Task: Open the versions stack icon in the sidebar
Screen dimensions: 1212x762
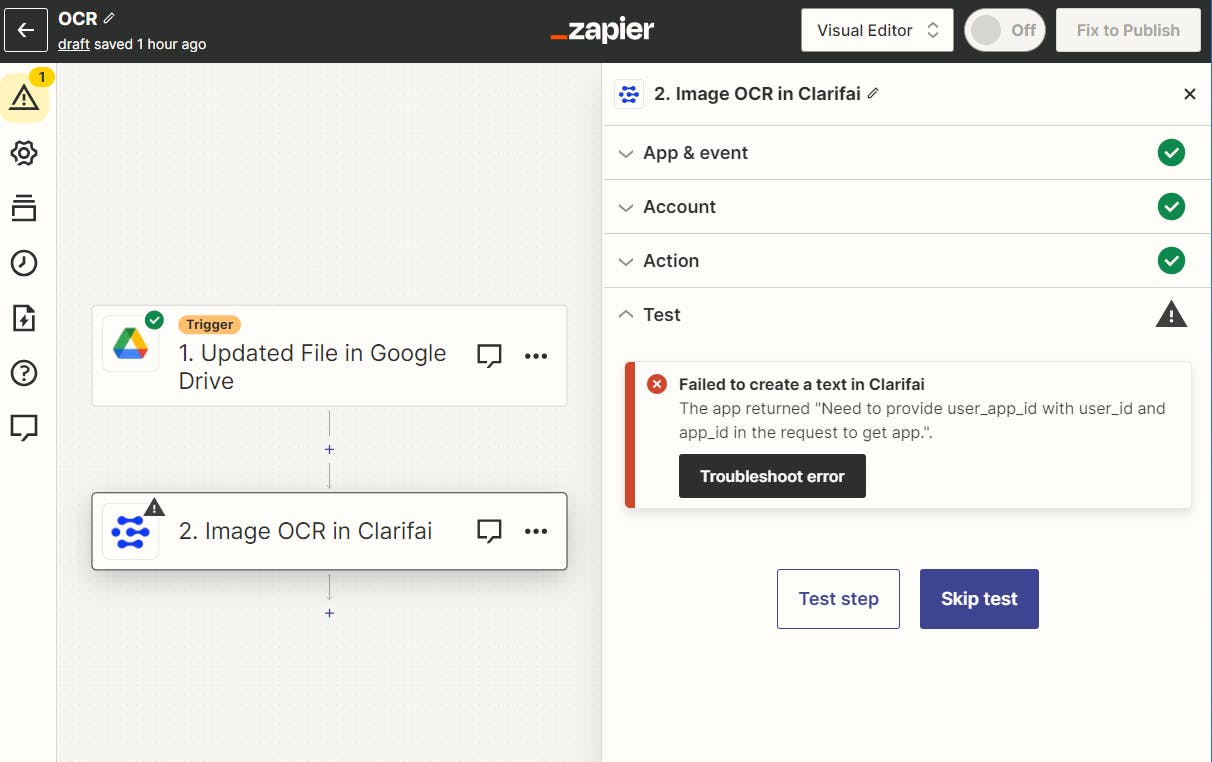Action: [24, 208]
